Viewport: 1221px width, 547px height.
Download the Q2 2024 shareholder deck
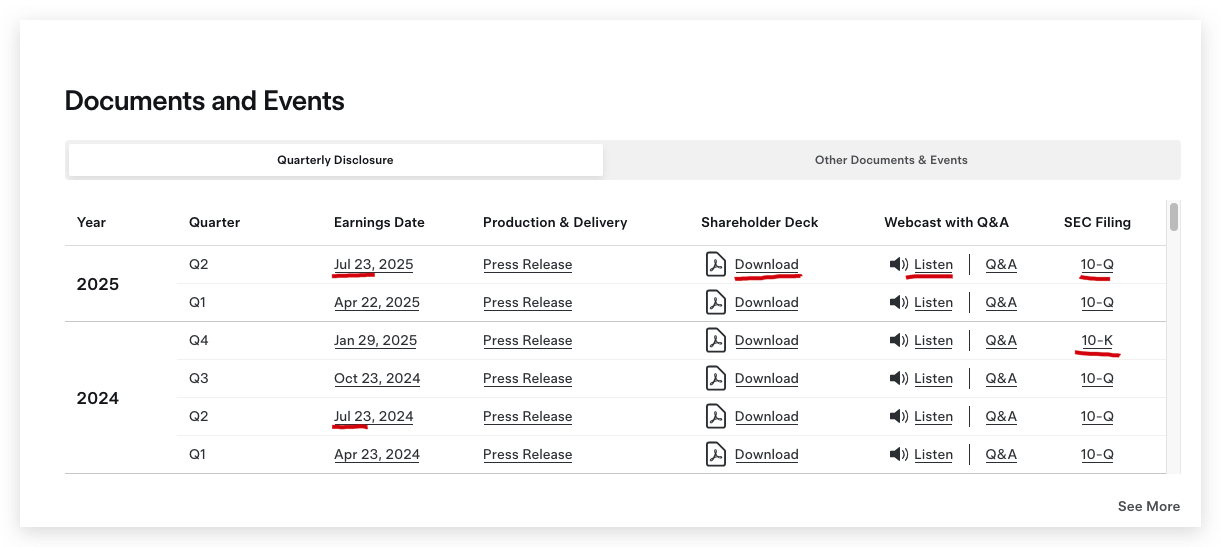tap(766, 417)
